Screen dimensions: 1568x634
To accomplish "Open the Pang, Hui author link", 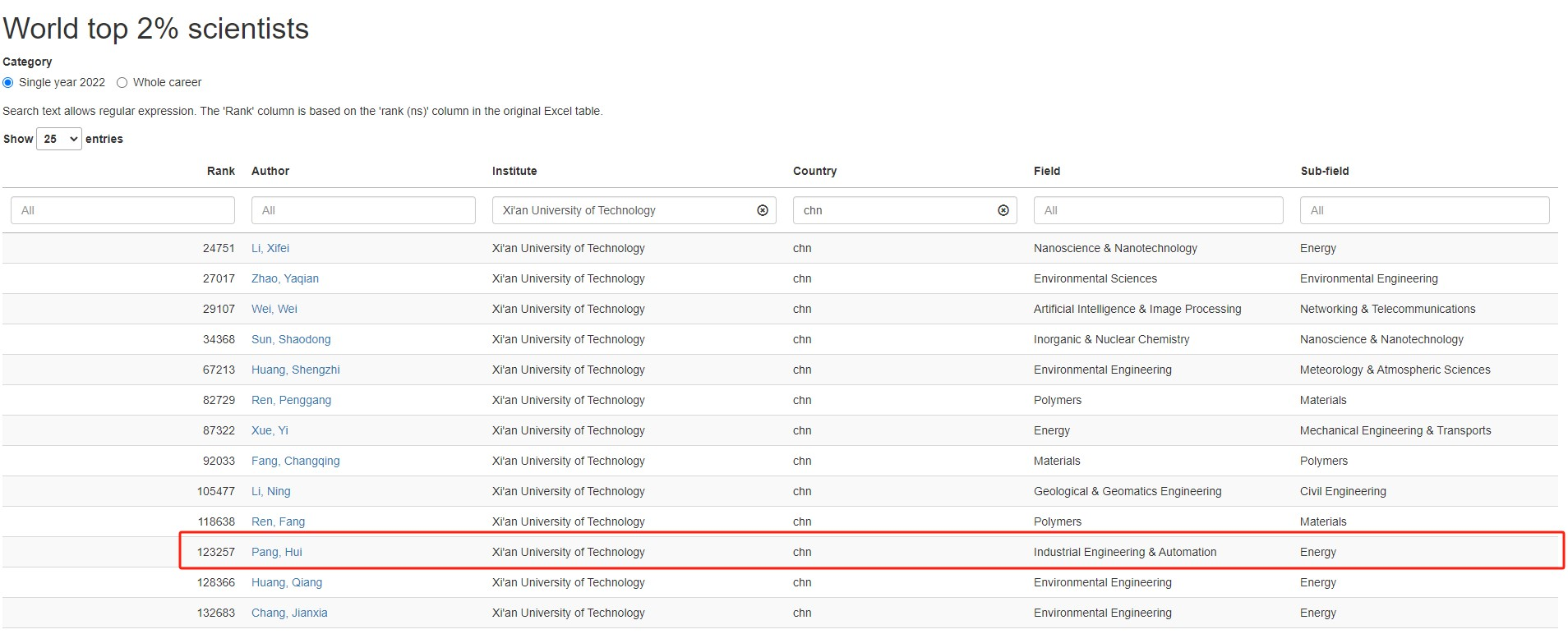I will [x=276, y=552].
